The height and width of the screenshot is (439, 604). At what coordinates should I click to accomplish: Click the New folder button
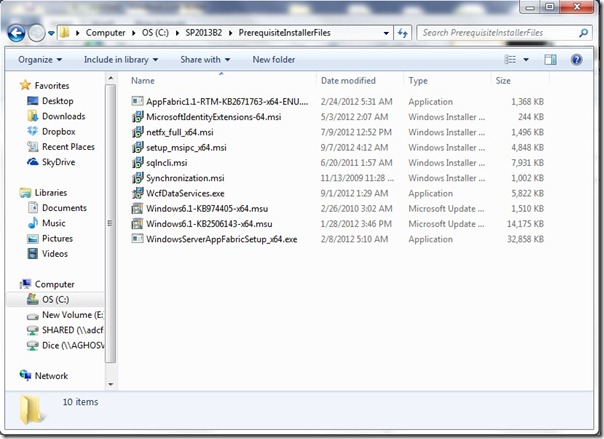[x=273, y=60]
